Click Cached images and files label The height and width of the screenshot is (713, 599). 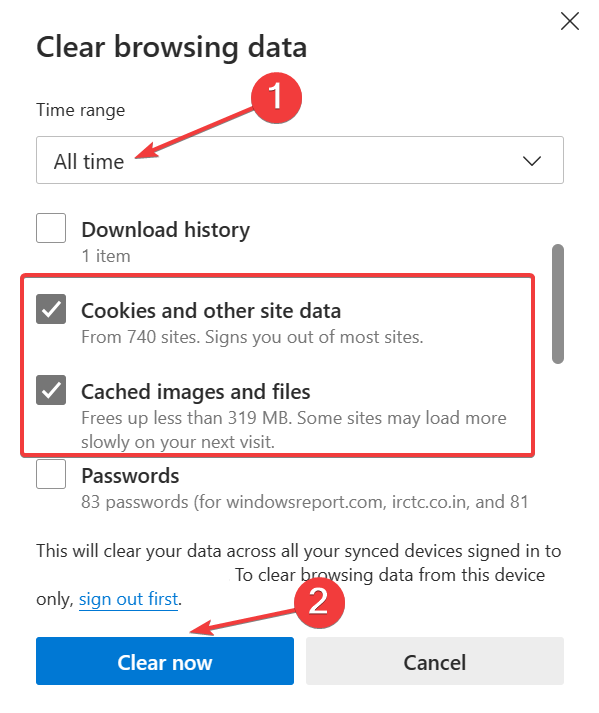[196, 392]
